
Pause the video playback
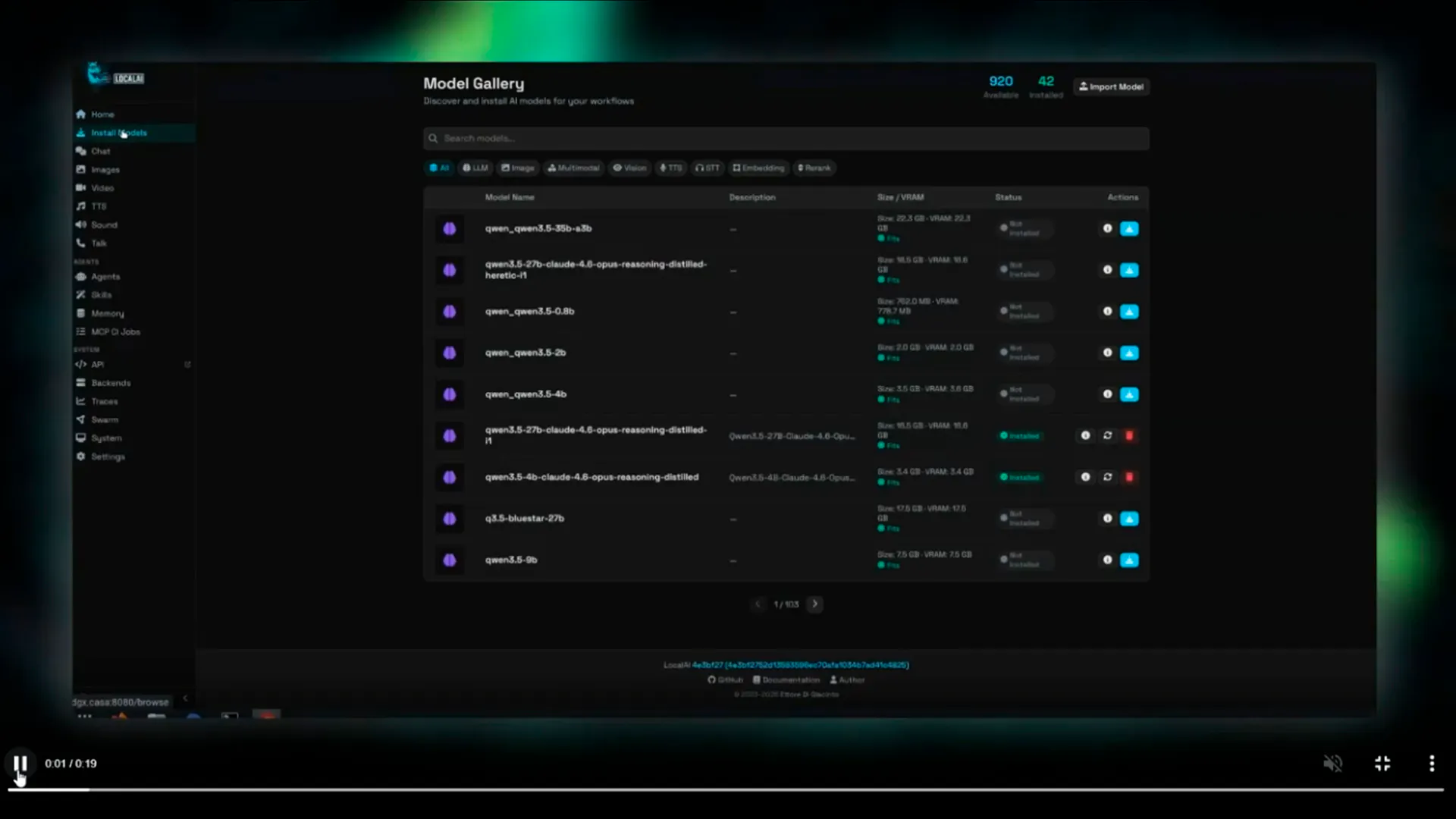[20, 764]
